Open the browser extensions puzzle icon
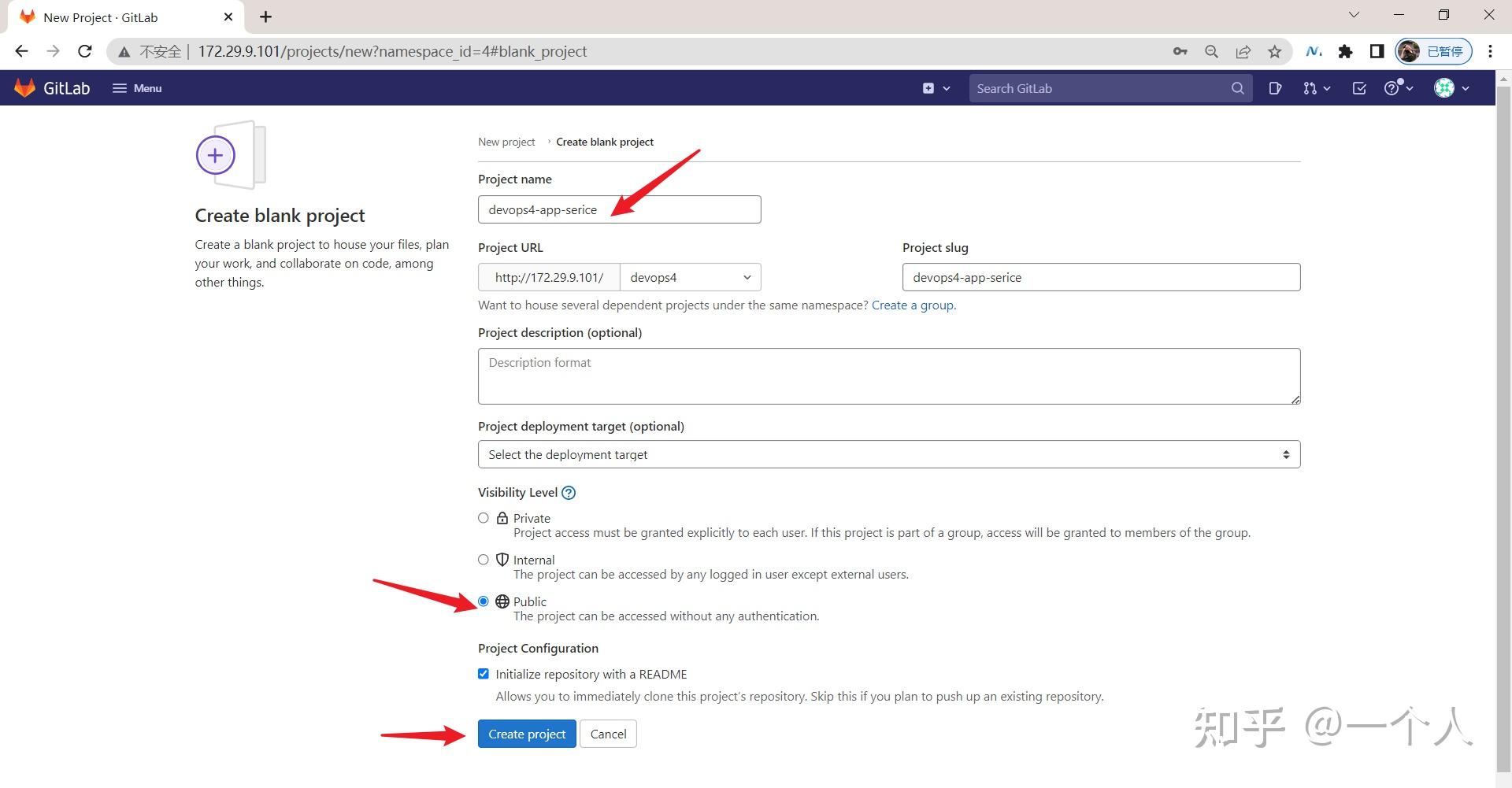1512x788 pixels. click(1345, 51)
